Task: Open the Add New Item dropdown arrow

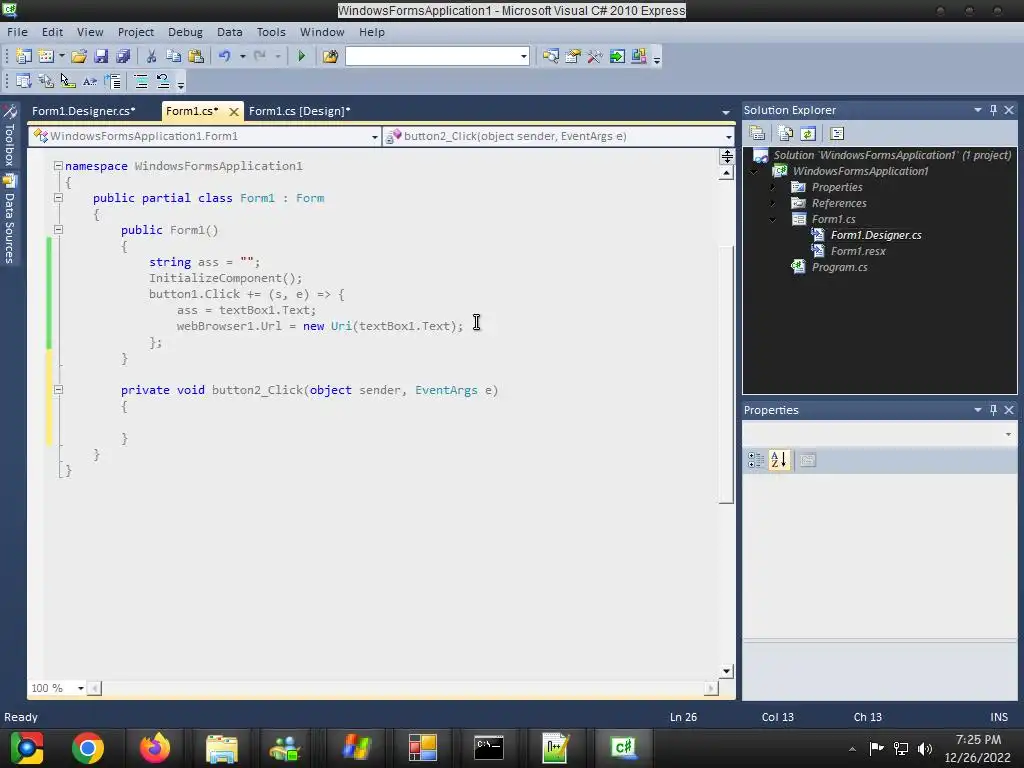Action: coord(62,56)
